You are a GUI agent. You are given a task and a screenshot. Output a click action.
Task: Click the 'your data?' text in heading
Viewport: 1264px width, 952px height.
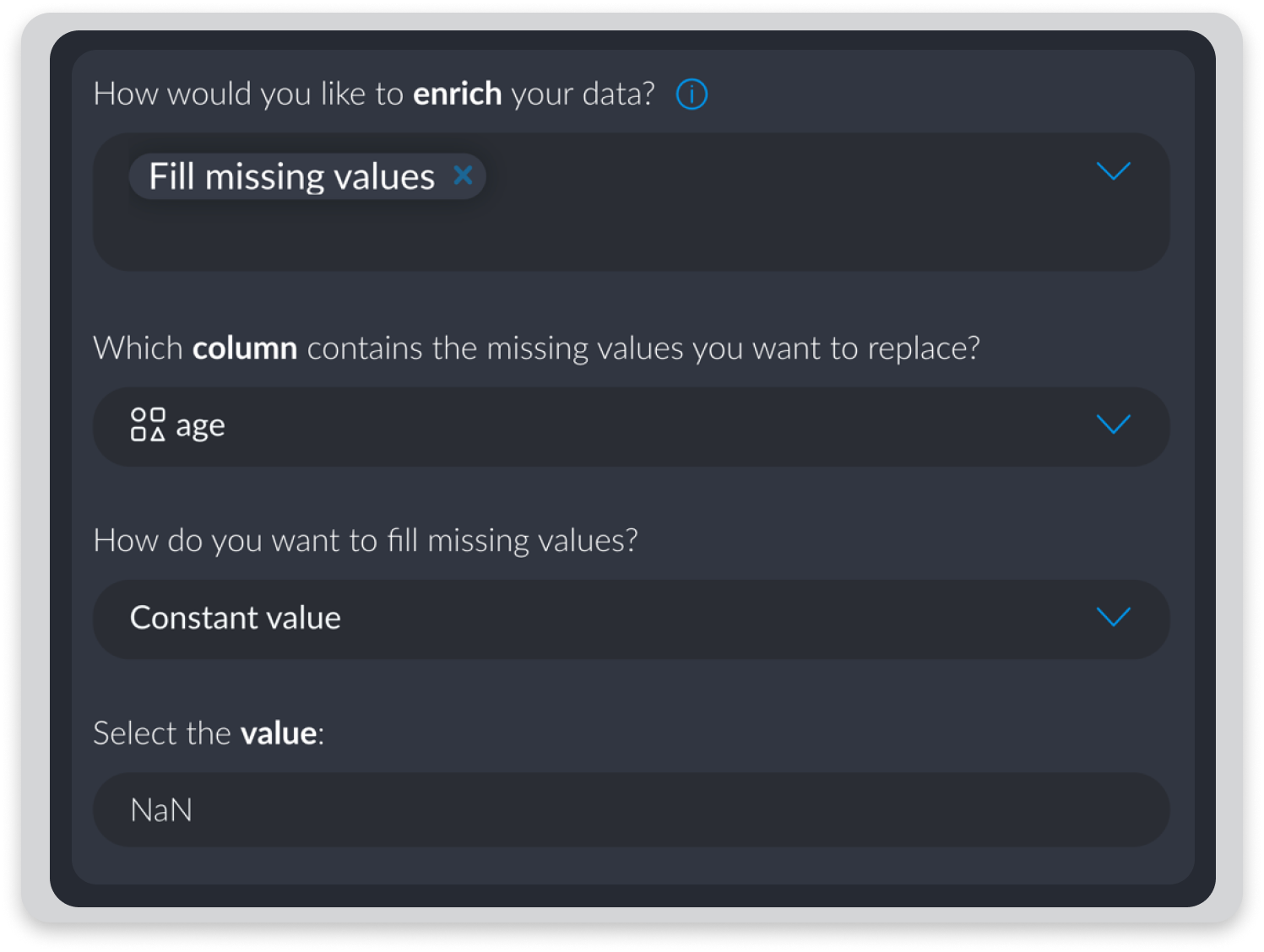click(582, 94)
